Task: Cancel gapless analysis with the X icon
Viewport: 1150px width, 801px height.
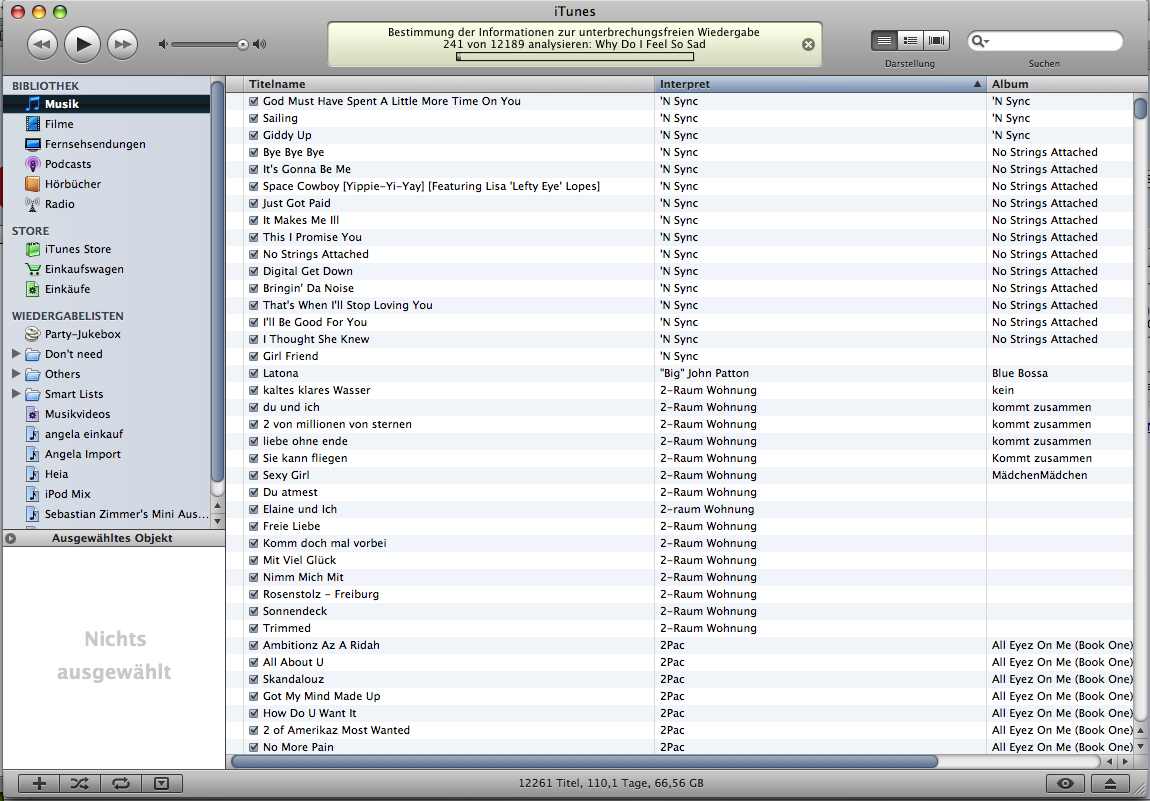Action: pos(808,45)
